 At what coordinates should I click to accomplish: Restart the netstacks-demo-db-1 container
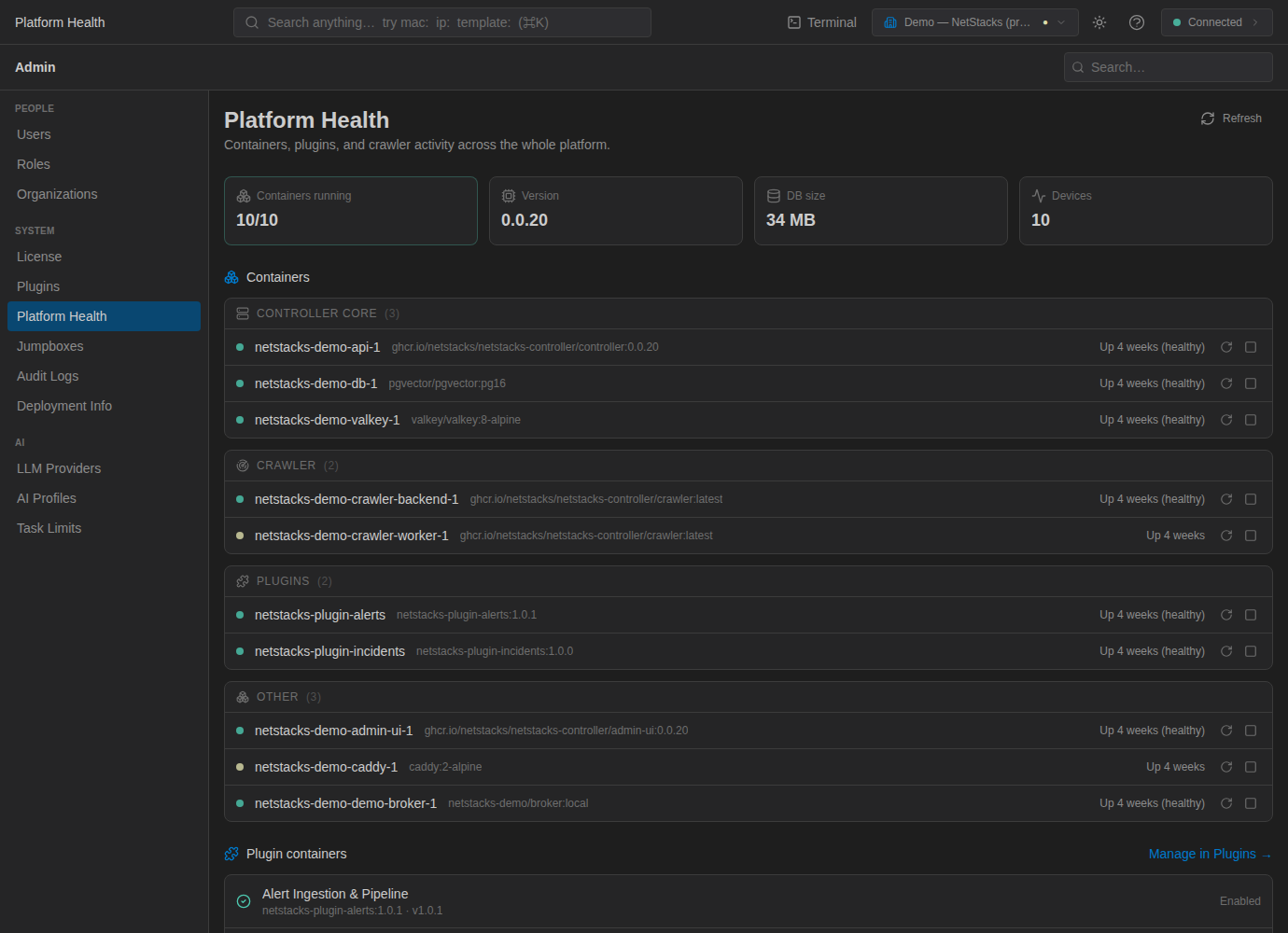point(1226,383)
